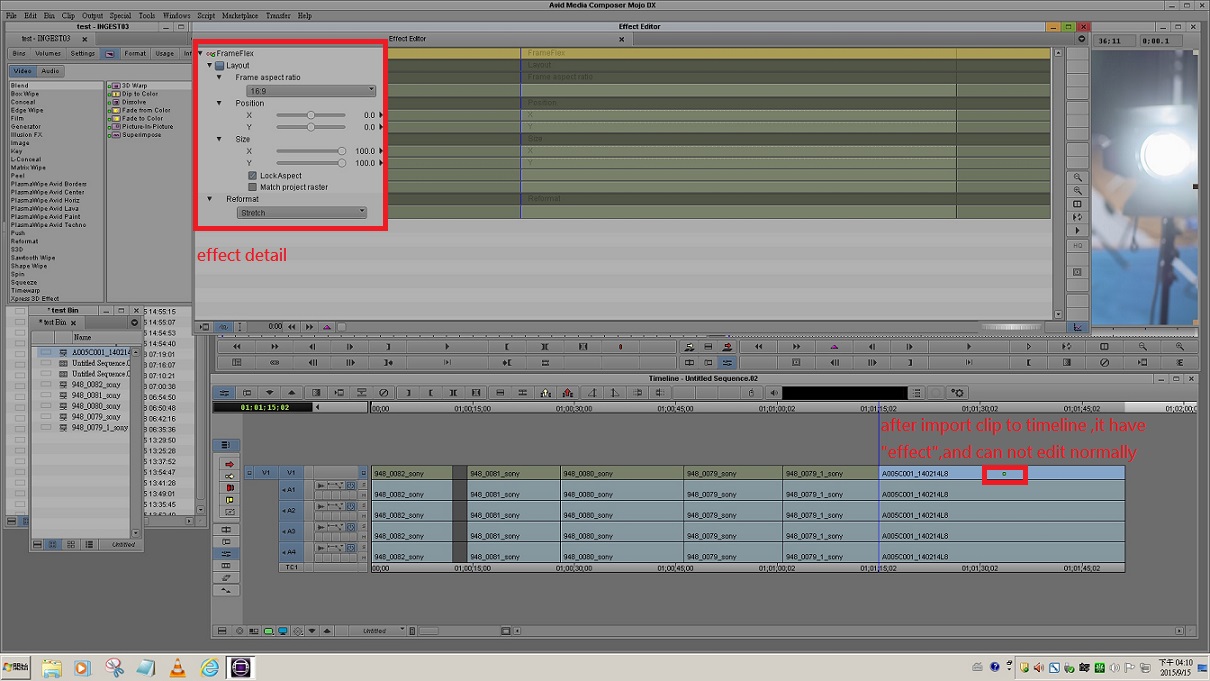Switch to the Usage tab
The width and height of the screenshot is (1210, 681).
(165, 54)
